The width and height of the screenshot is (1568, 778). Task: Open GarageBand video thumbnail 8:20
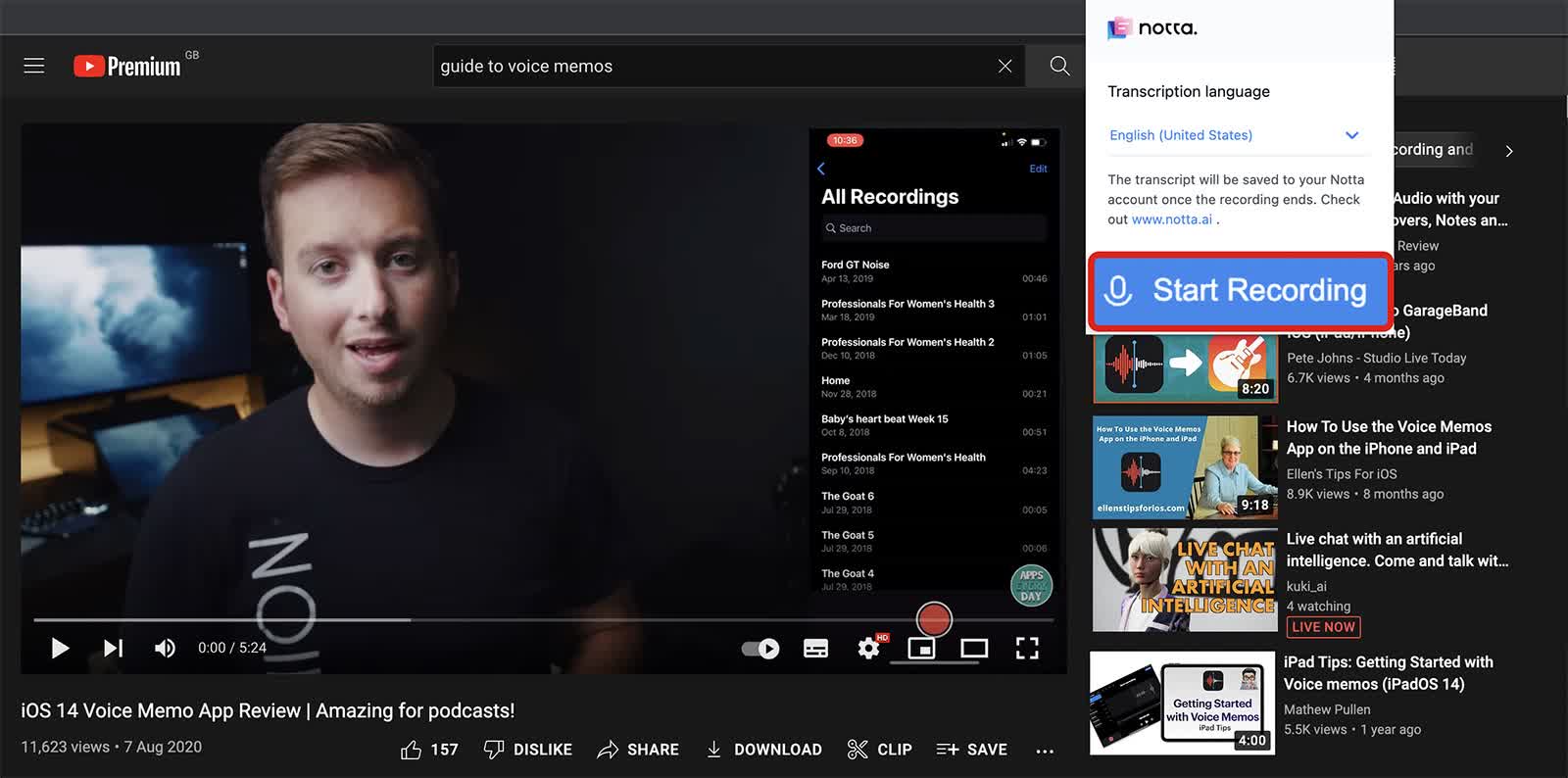(x=1186, y=367)
